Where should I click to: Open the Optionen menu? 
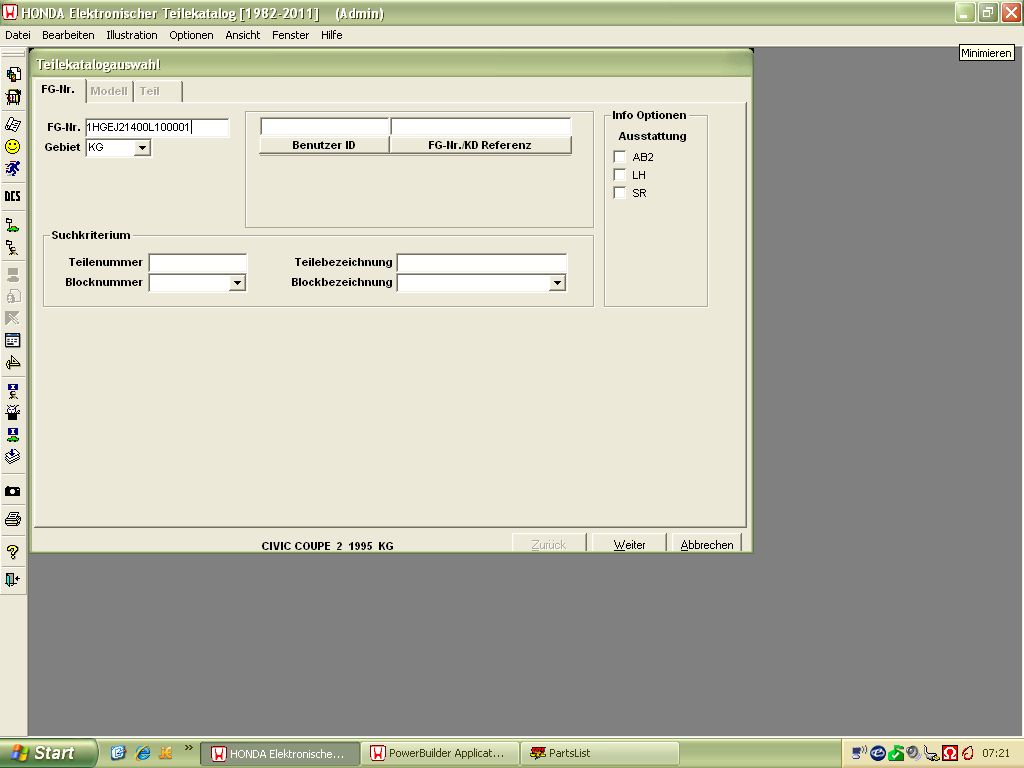point(191,35)
